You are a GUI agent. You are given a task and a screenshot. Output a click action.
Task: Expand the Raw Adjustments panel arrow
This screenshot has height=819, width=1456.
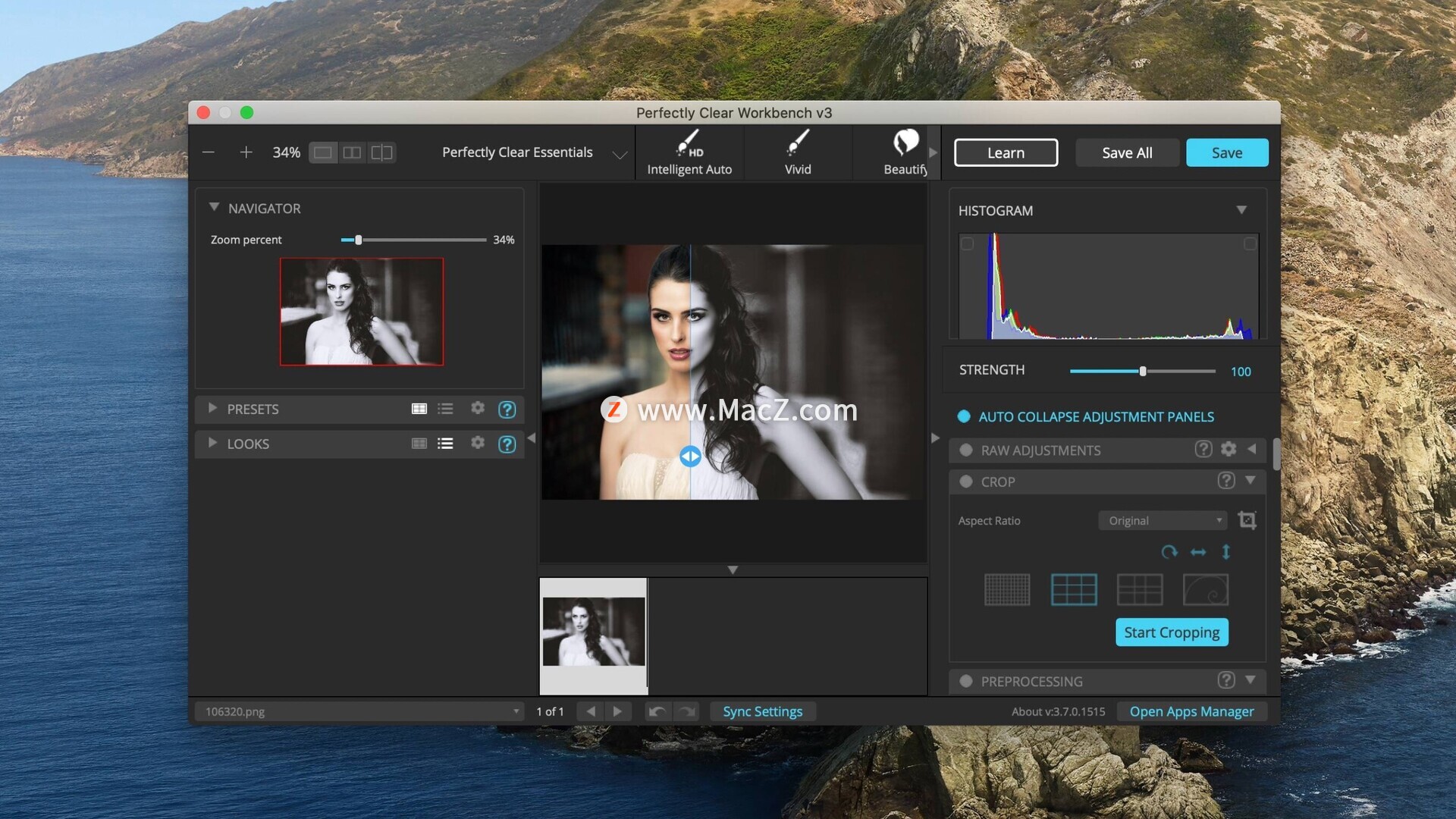[1252, 449]
